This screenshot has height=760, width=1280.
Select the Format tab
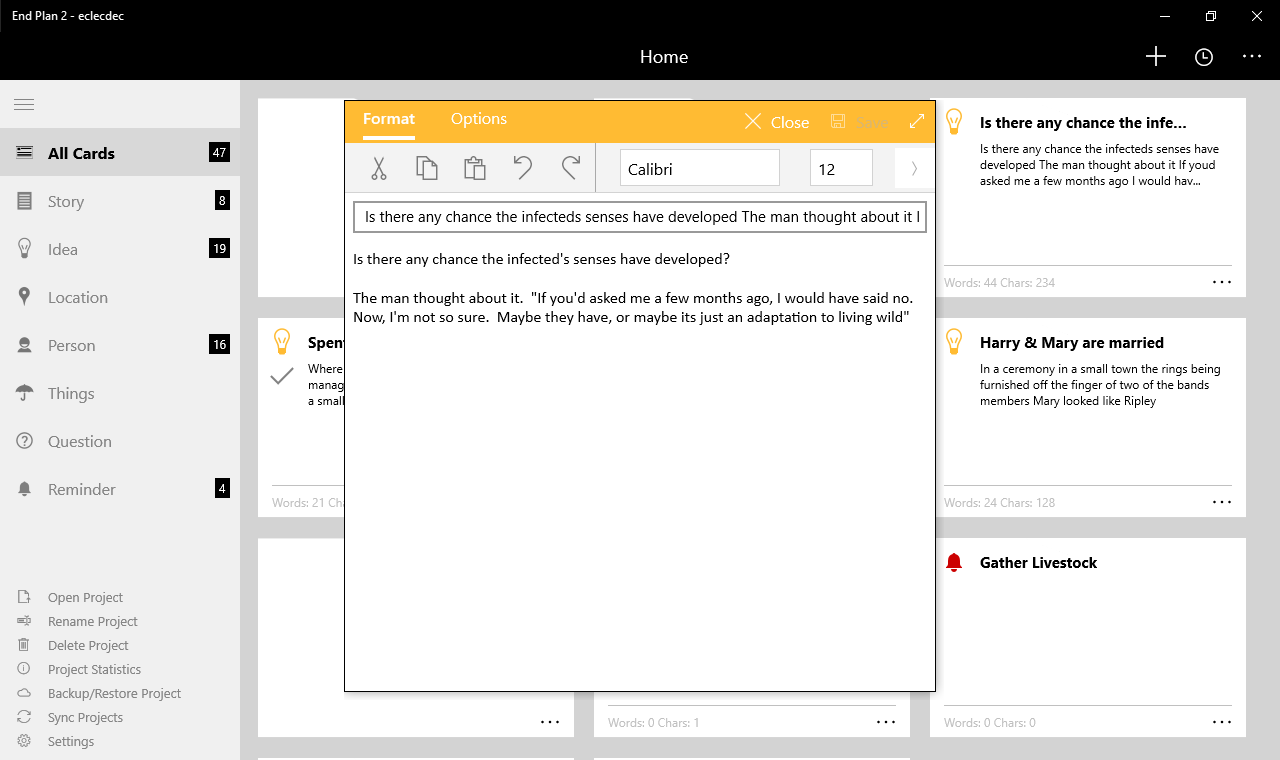(x=388, y=119)
